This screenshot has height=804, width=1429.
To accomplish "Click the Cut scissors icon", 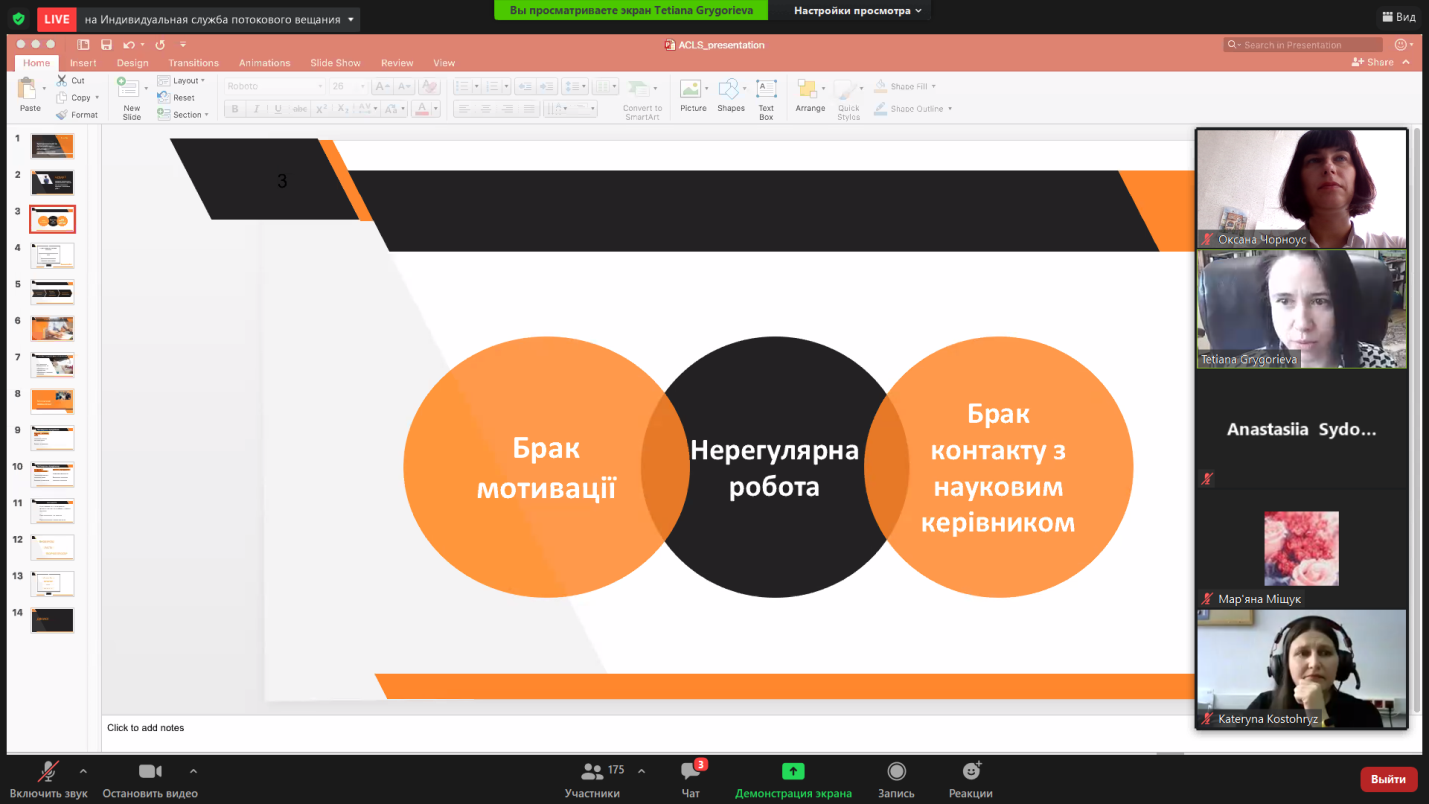I will pos(62,80).
